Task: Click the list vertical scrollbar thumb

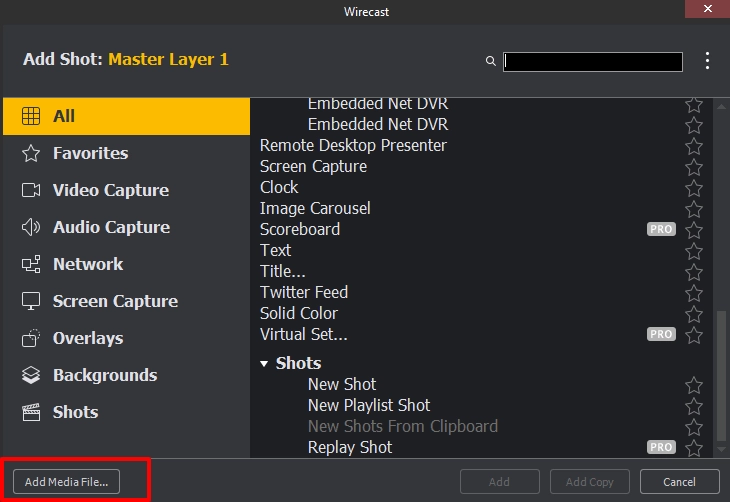Action: [721, 375]
